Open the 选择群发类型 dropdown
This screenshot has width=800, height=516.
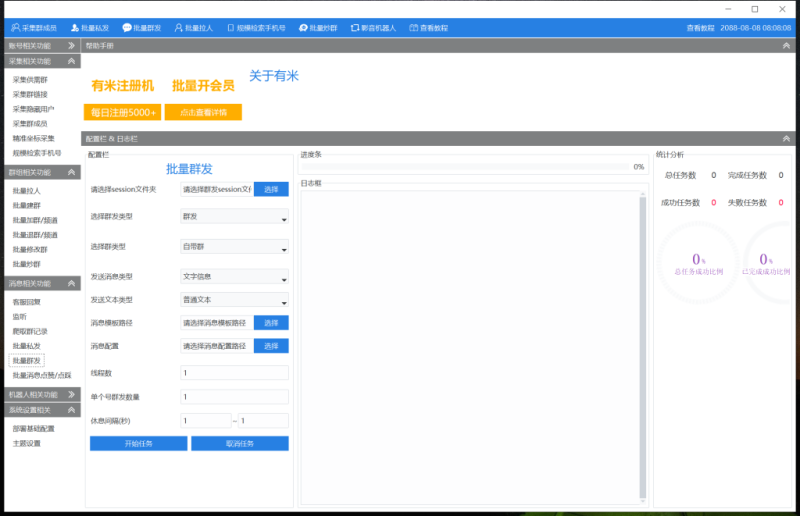pos(234,216)
